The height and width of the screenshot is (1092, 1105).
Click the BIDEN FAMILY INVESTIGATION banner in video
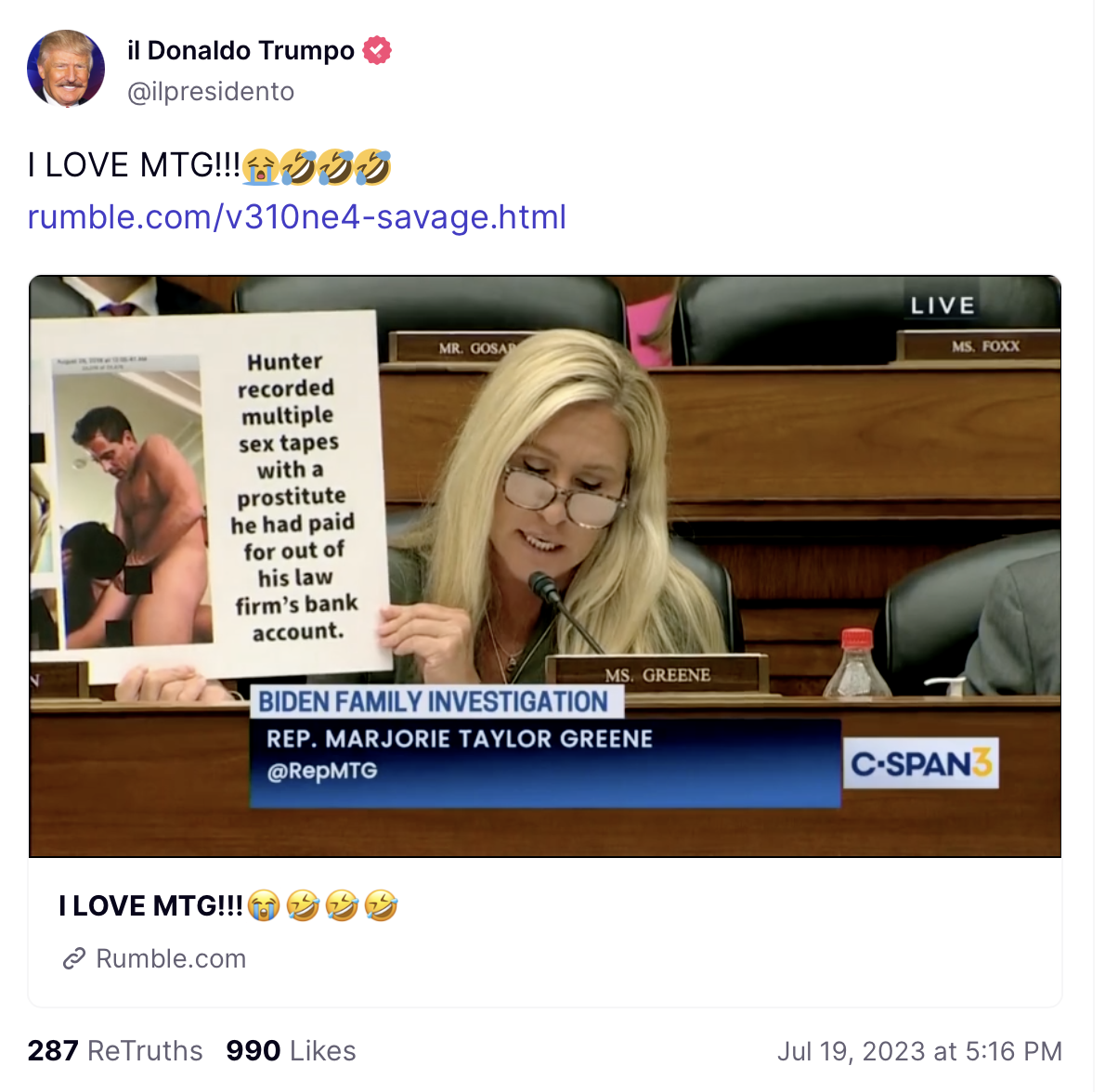click(433, 702)
